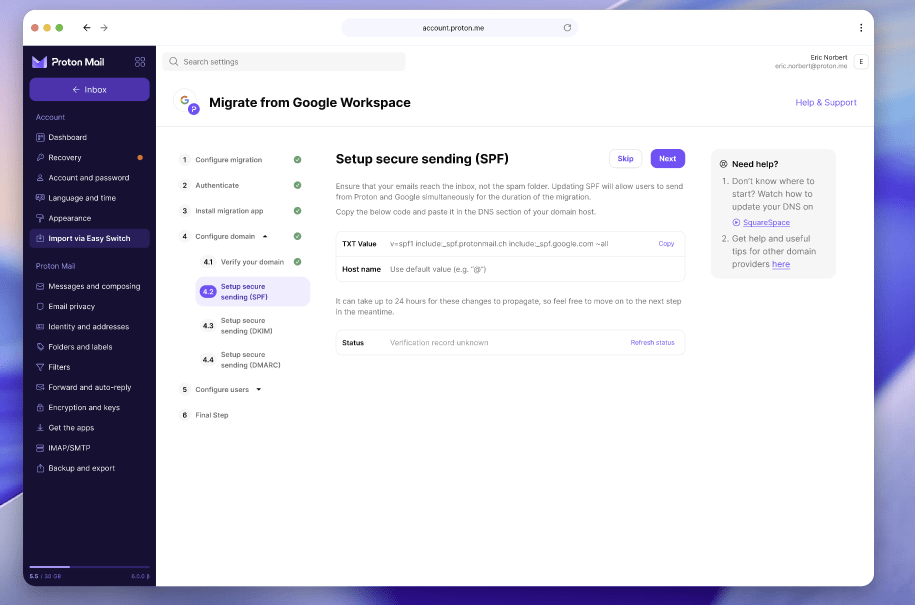Select step 3 Install migration app
Screen dimensions: 915x605
coord(240,211)
